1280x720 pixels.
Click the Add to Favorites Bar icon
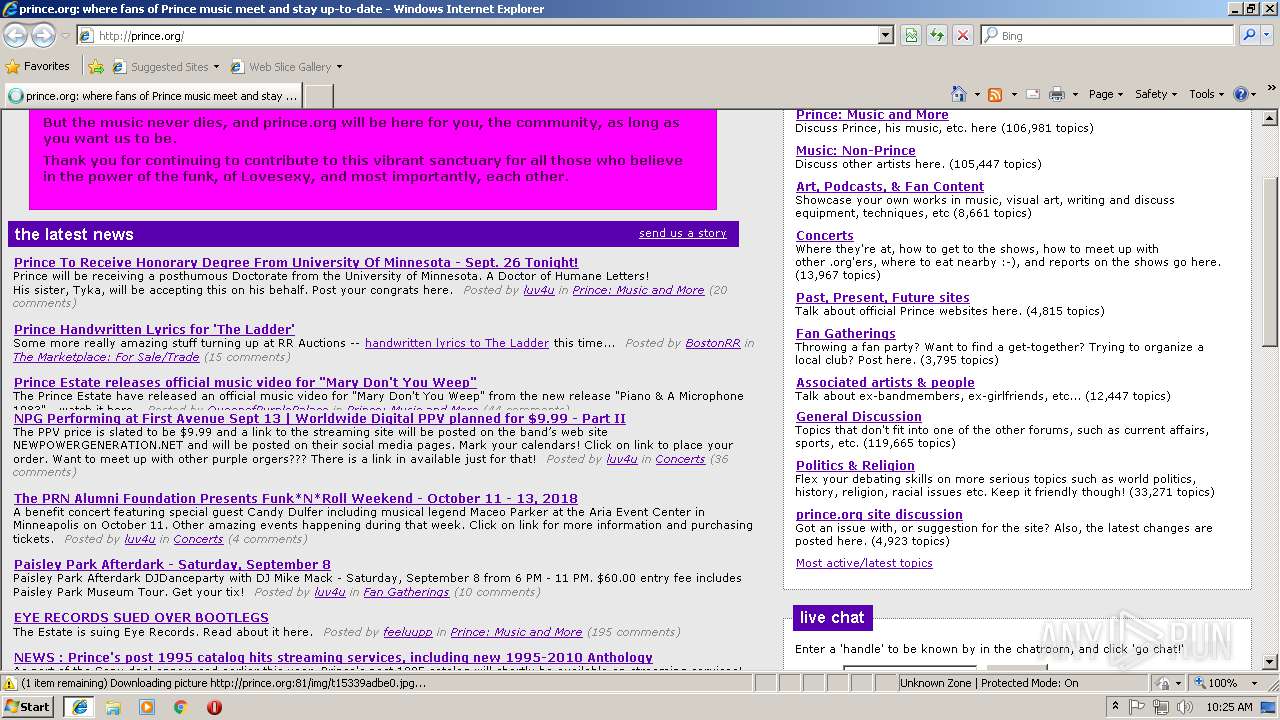click(x=96, y=67)
